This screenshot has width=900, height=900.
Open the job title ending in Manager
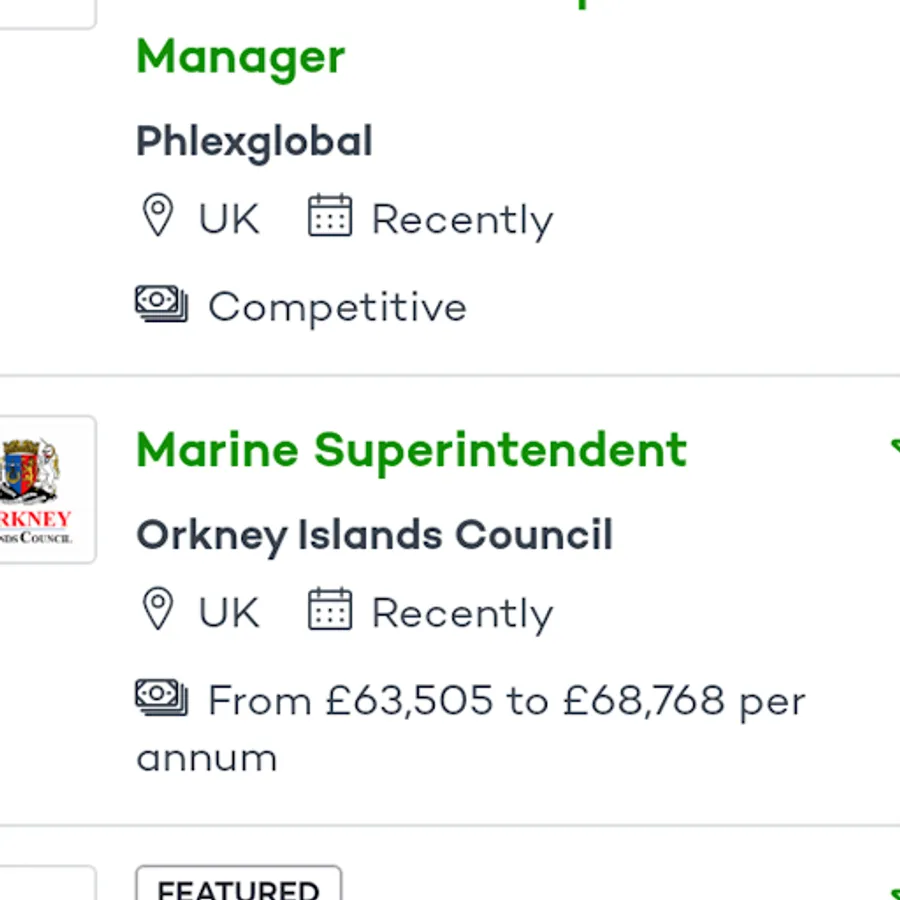pyautogui.click(x=241, y=57)
